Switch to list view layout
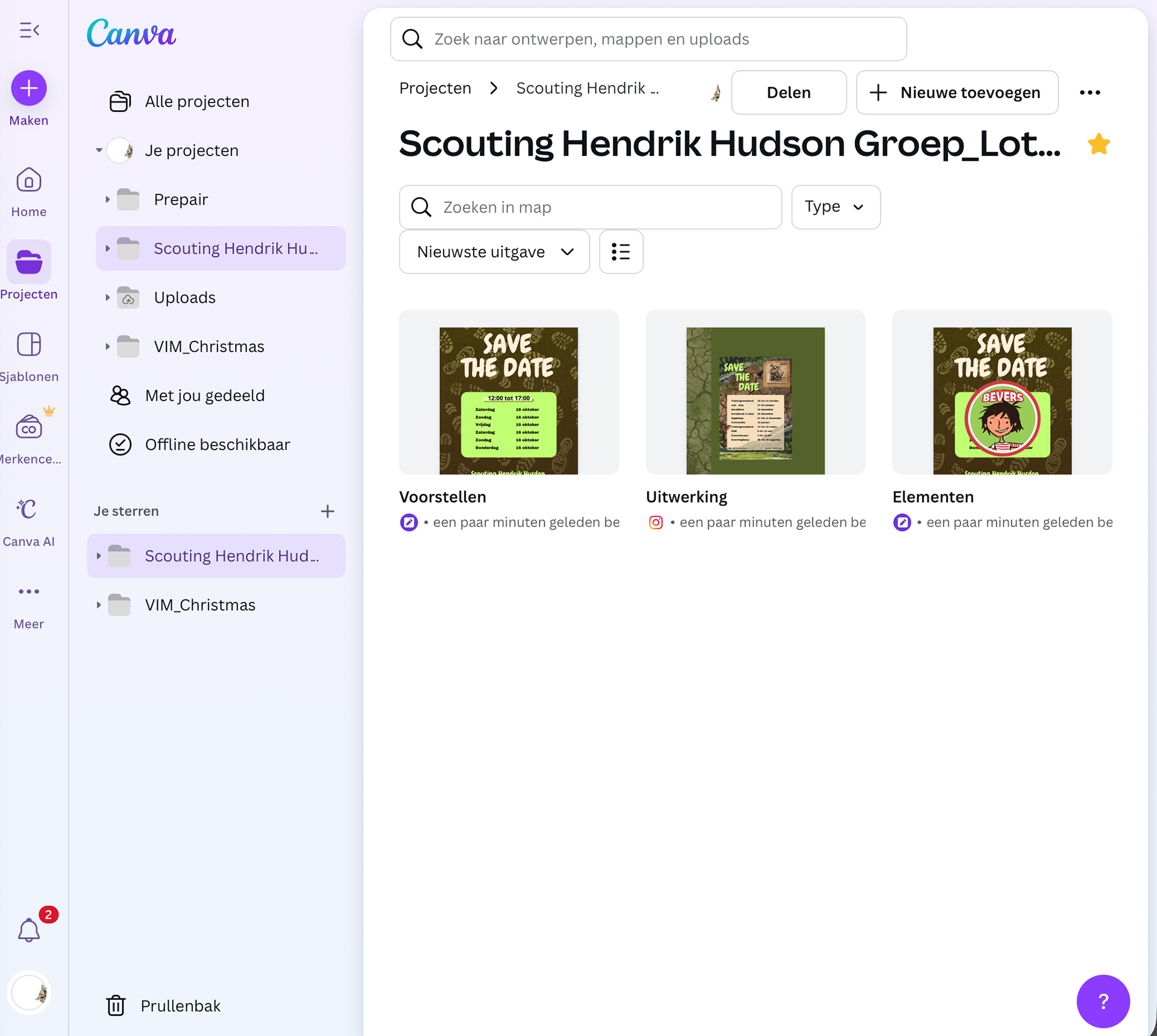1157x1036 pixels. pyautogui.click(x=621, y=252)
